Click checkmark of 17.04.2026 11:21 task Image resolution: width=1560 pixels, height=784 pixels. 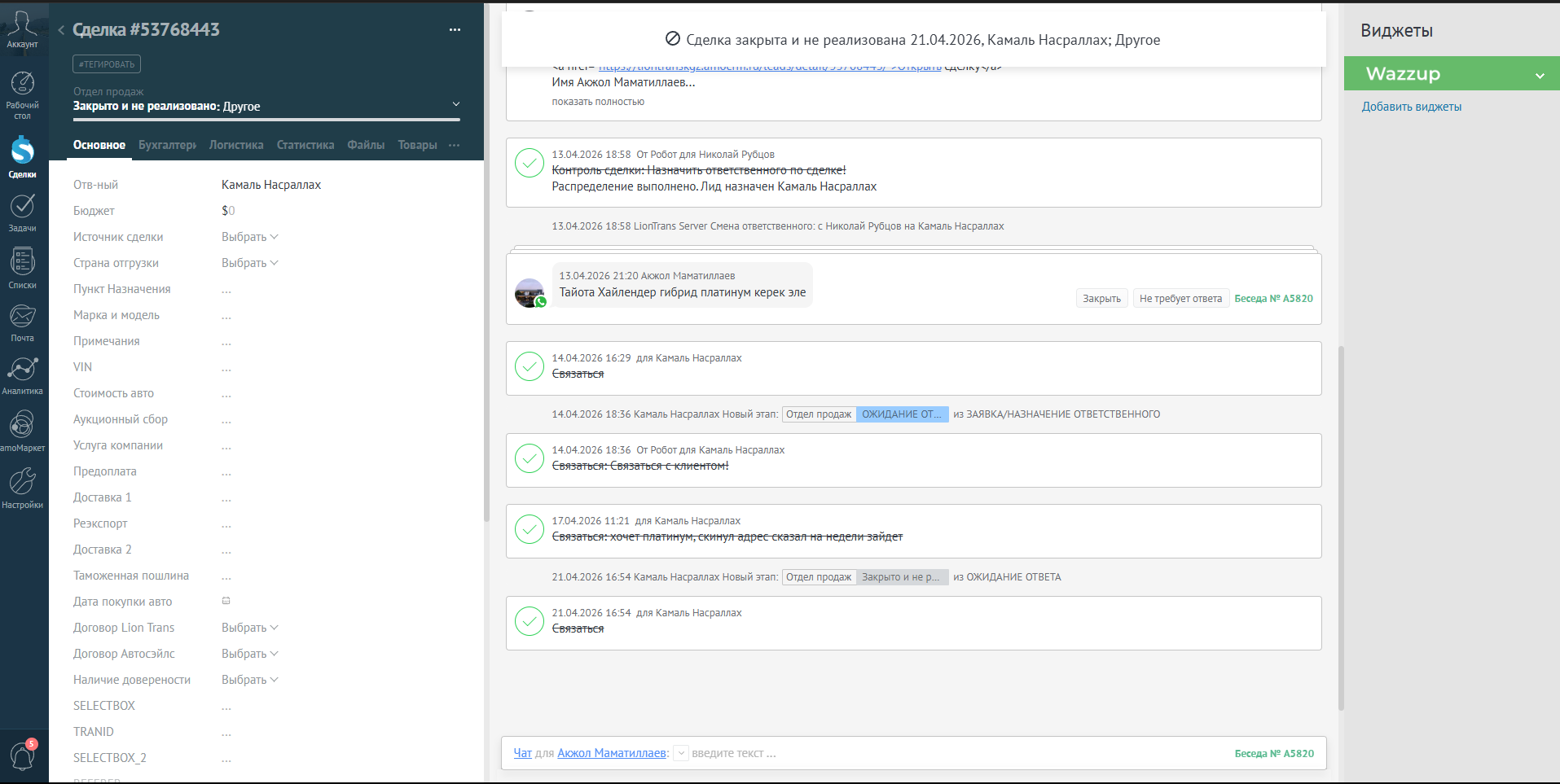(x=530, y=529)
